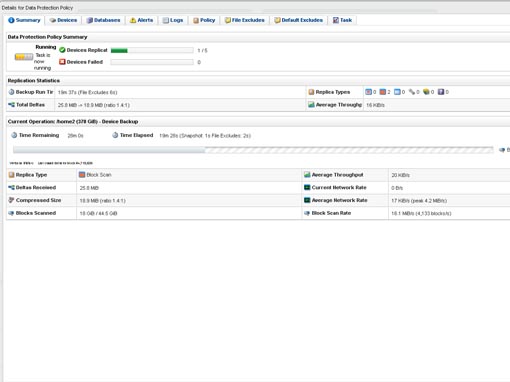Open the Databases tab
510x382 pixels.
(x=103, y=20)
